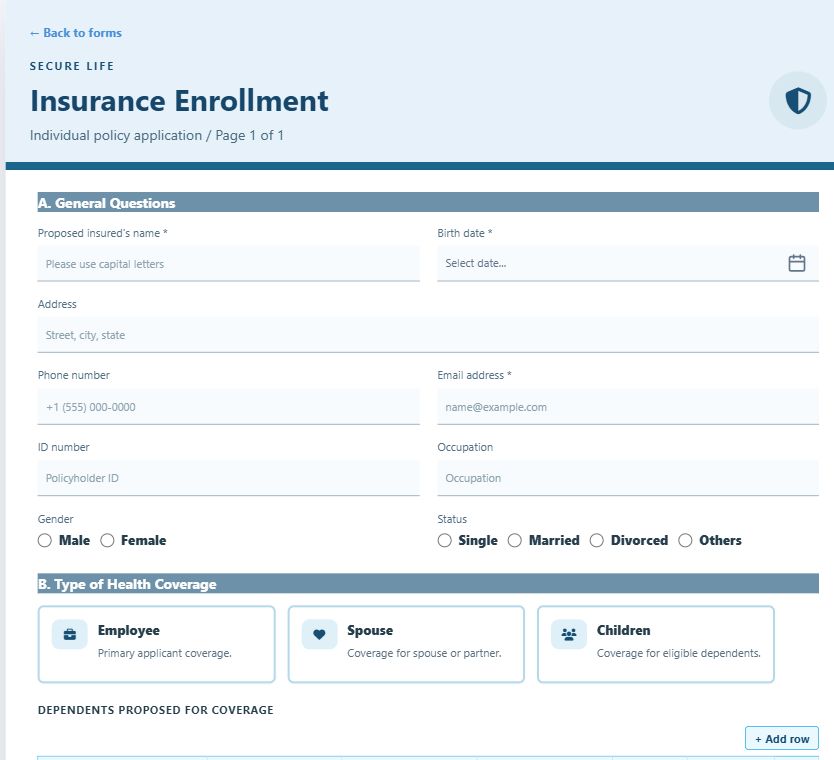
Task: Select the Male gender radio button
Action: pos(45,540)
